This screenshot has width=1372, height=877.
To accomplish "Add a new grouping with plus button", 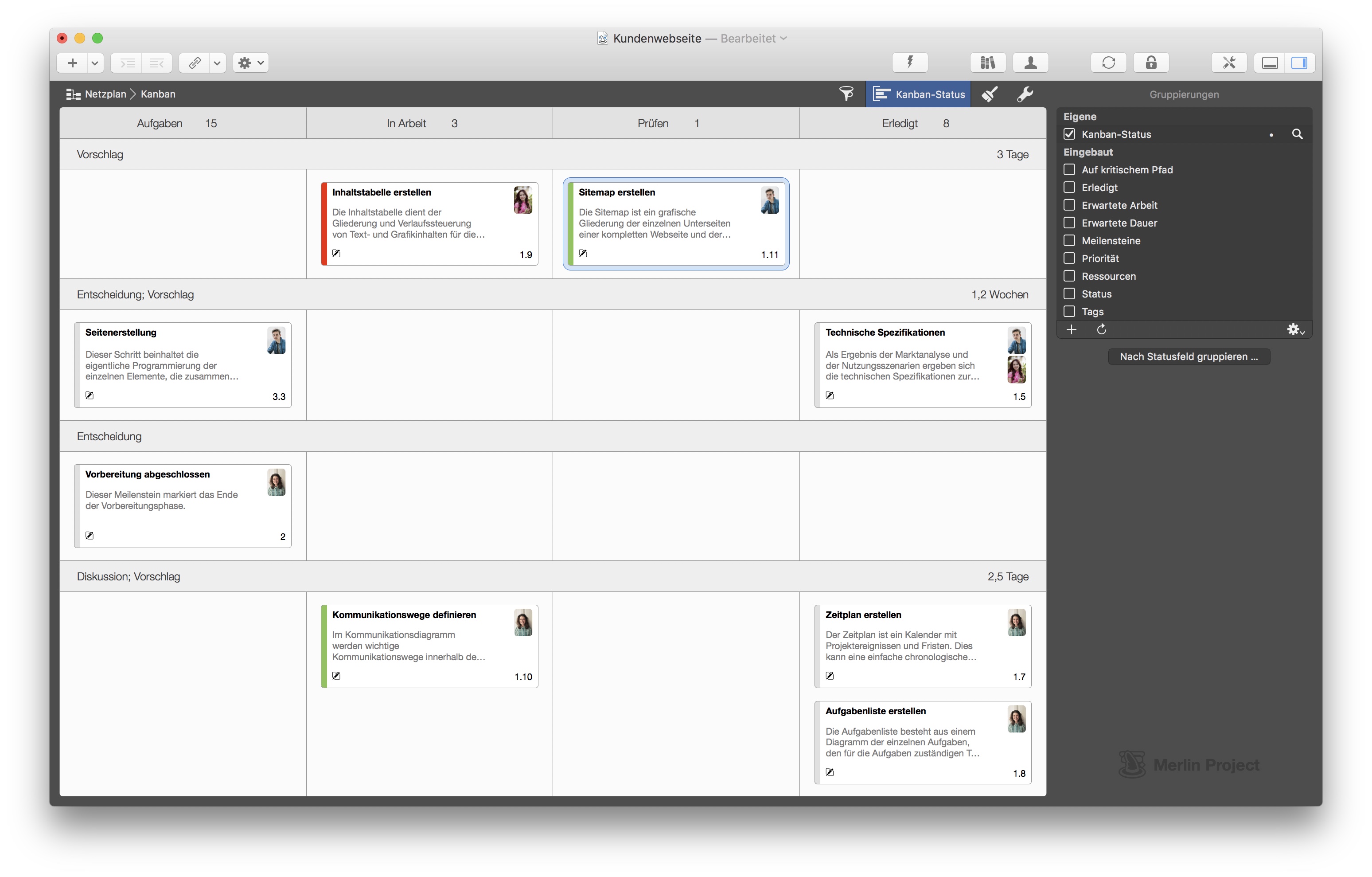I will 1071,329.
